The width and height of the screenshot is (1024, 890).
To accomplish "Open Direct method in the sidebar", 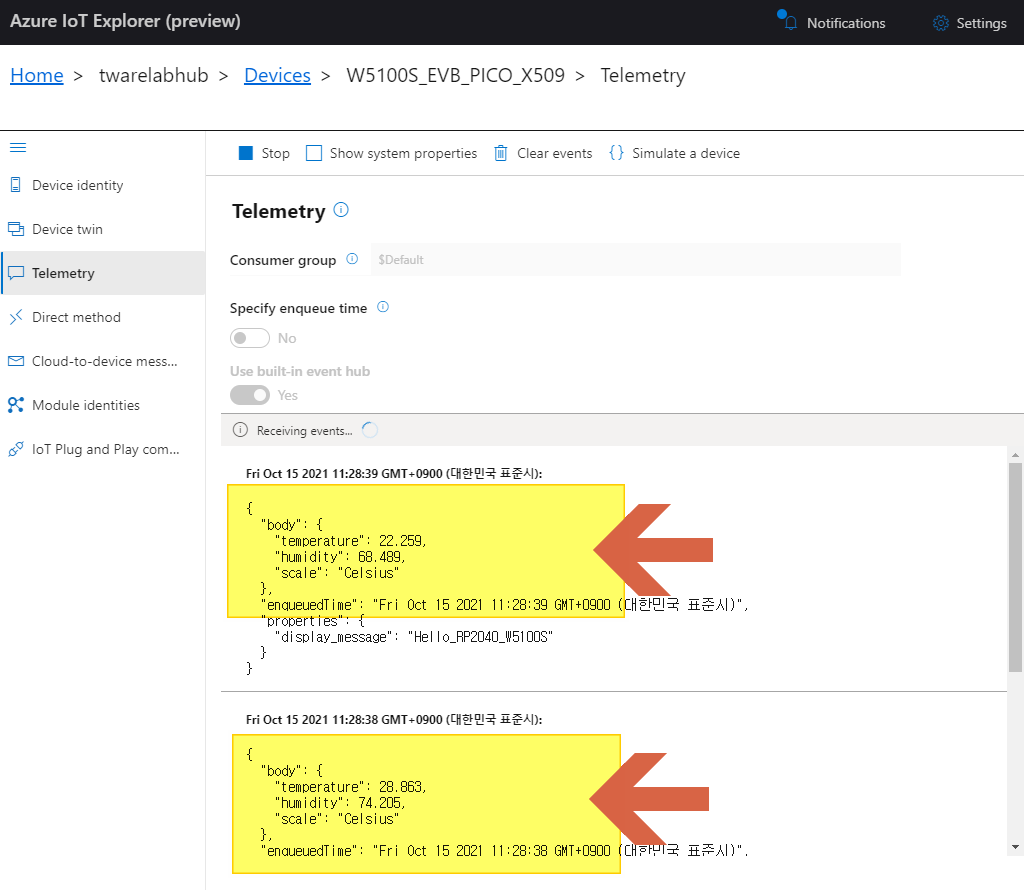I will (x=103, y=317).
